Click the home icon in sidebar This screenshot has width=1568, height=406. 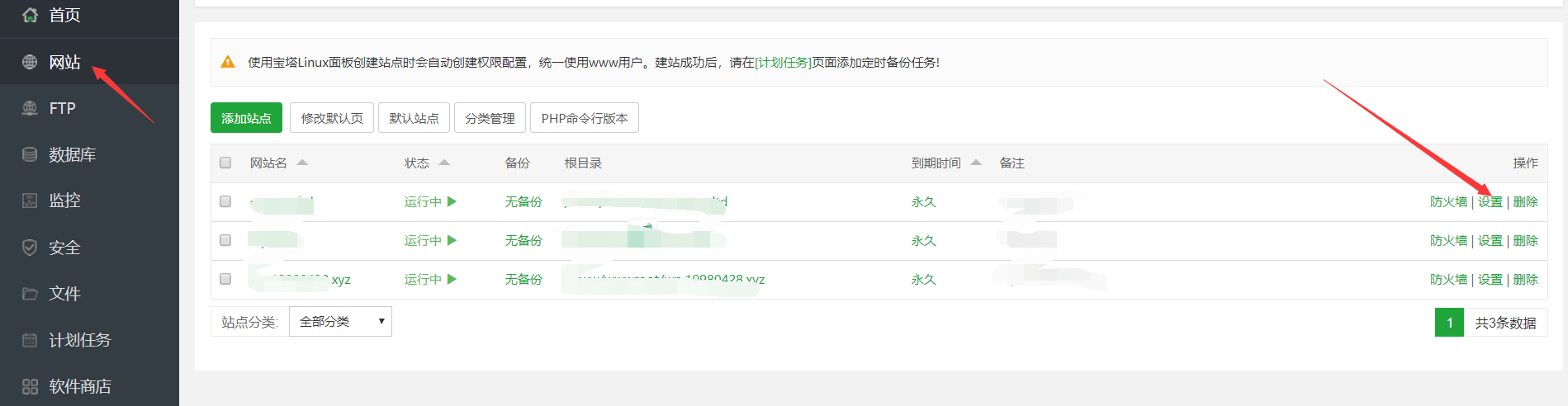click(30, 15)
